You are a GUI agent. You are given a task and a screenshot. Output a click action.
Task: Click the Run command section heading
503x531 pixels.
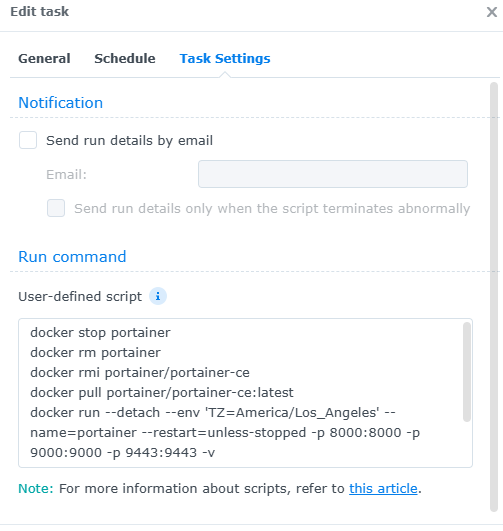(x=72, y=257)
